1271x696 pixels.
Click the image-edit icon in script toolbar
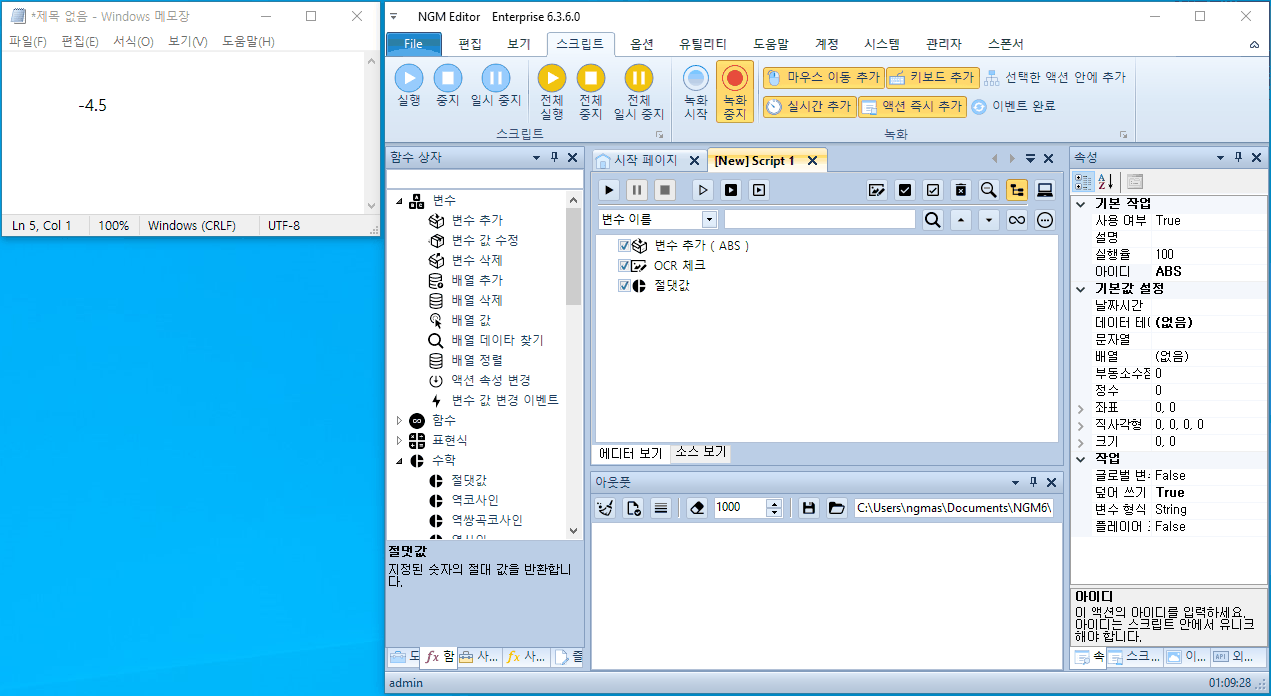[877, 190]
